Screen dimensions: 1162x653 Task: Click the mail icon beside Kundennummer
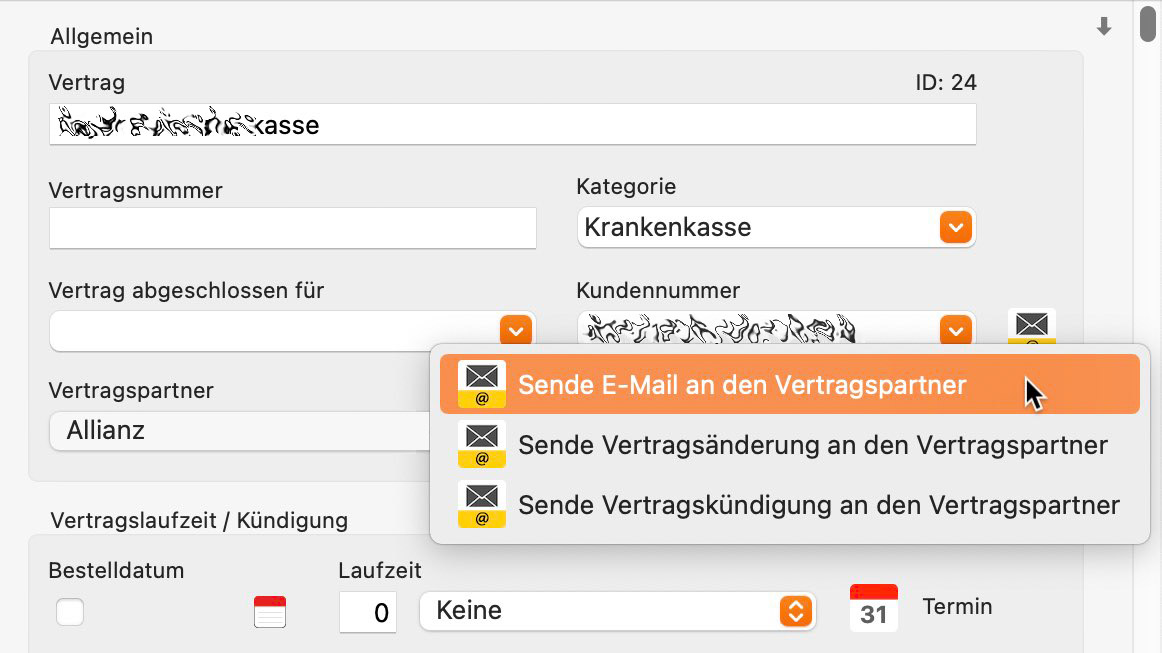coord(1031,326)
